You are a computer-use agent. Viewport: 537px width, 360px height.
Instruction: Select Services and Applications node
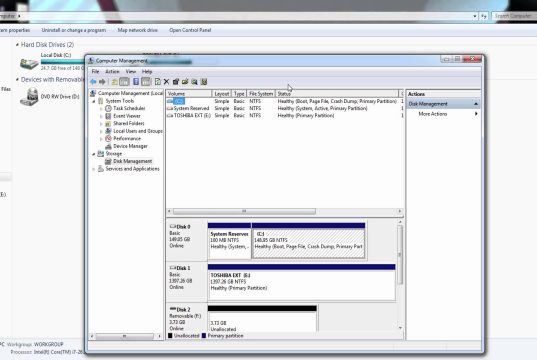(132, 169)
